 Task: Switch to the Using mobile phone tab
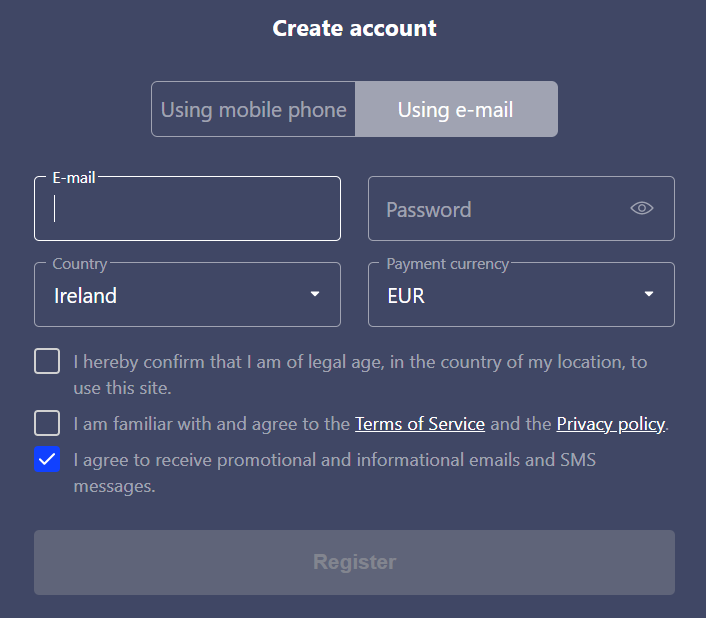254,109
